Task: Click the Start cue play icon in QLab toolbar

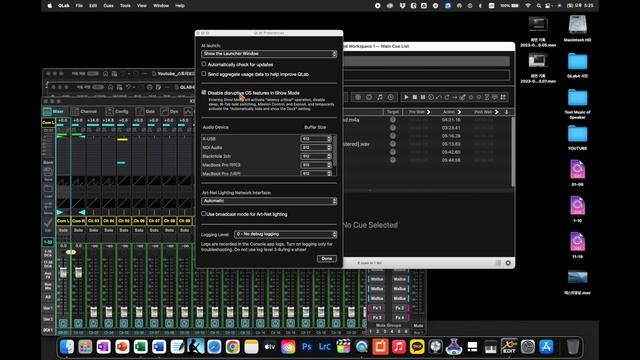Action: pos(406,97)
